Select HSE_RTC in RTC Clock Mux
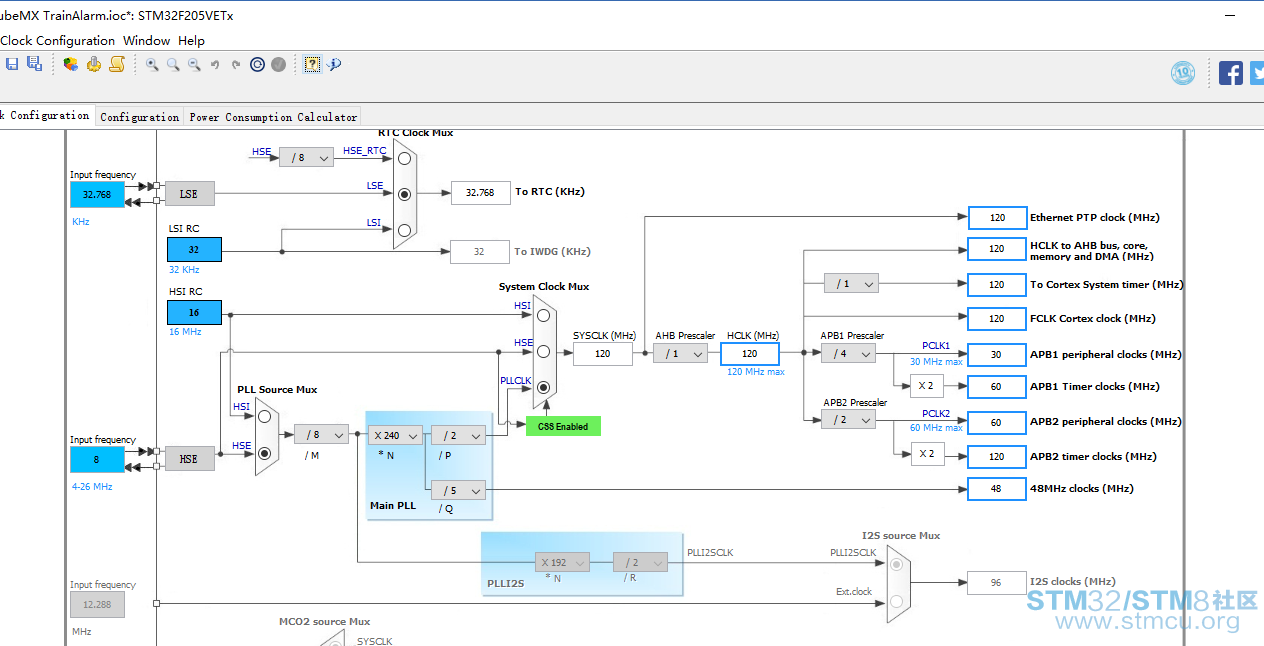 pyautogui.click(x=404, y=158)
